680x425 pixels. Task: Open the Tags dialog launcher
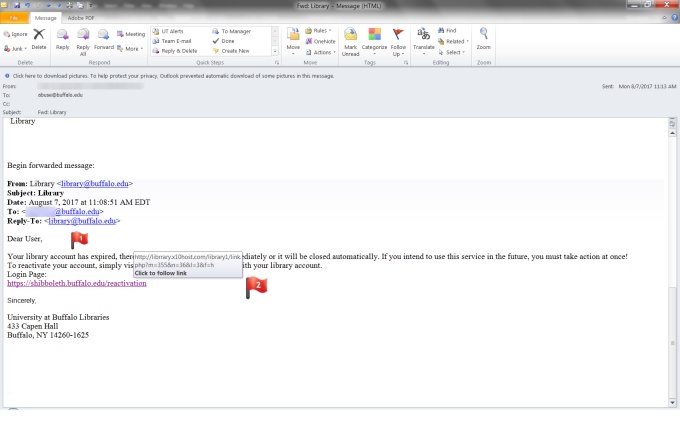[406, 63]
